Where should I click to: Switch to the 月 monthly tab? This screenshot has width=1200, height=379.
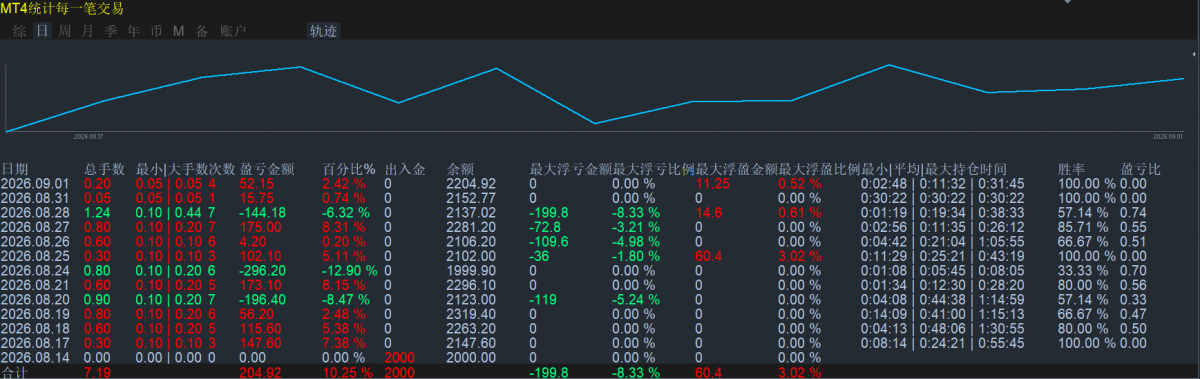[x=88, y=31]
